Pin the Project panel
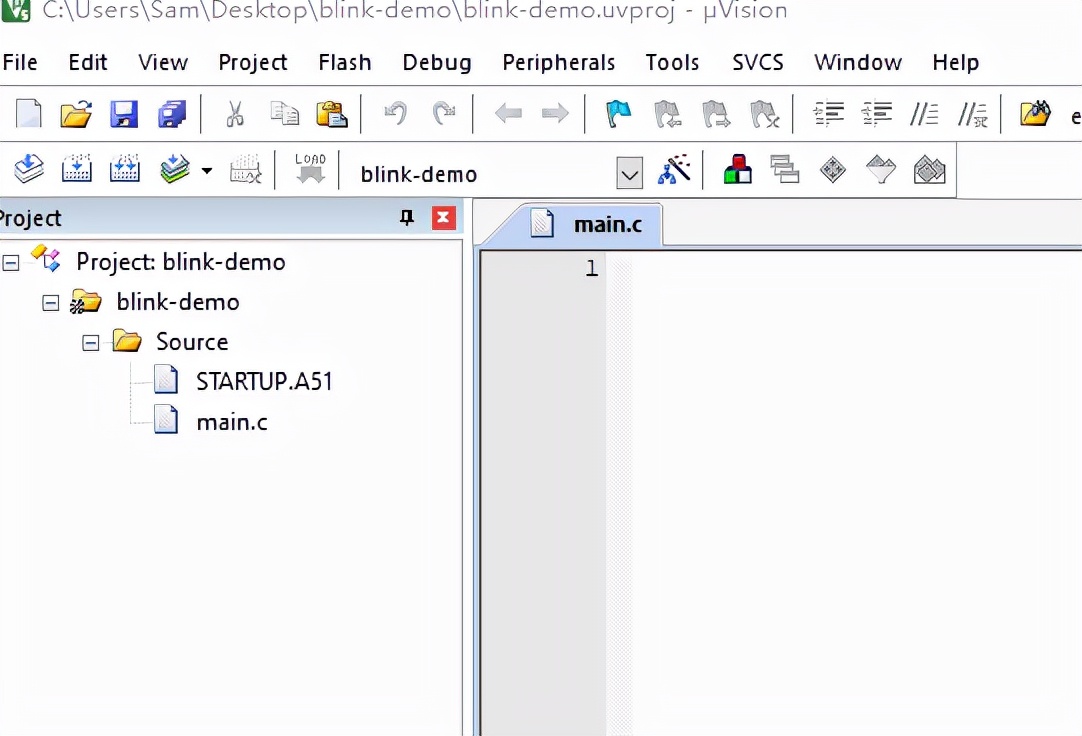Image resolution: width=1082 pixels, height=736 pixels. [x=407, y=218]
